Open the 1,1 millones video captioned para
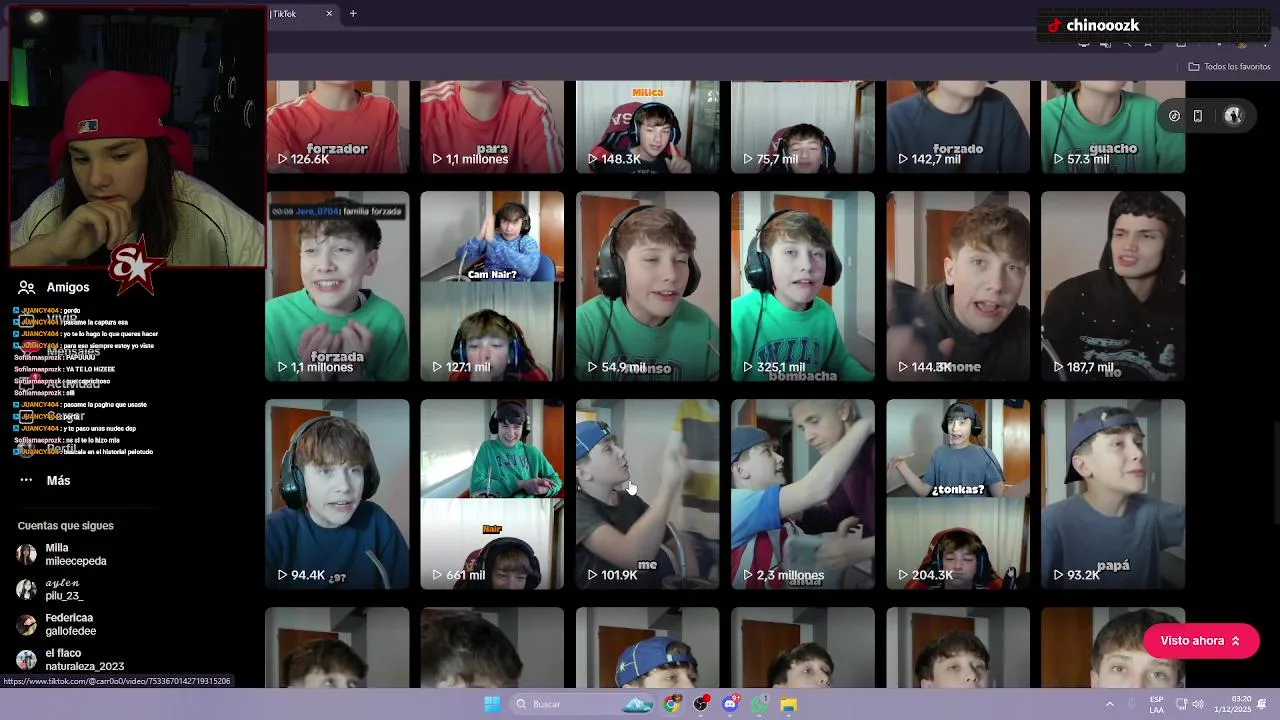 492,127
